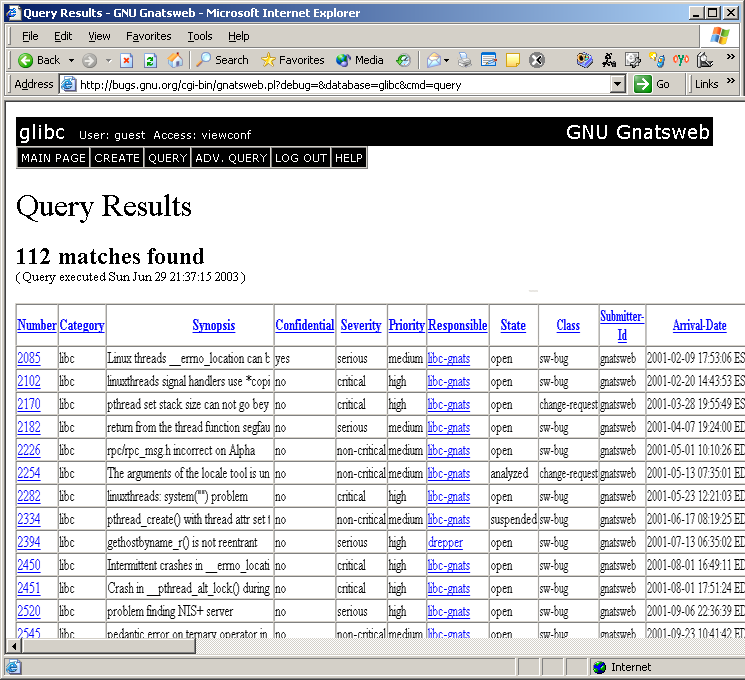This screenshot has width=745, height=680.
Task: Sort results by Number column
Action: (37, 326)
